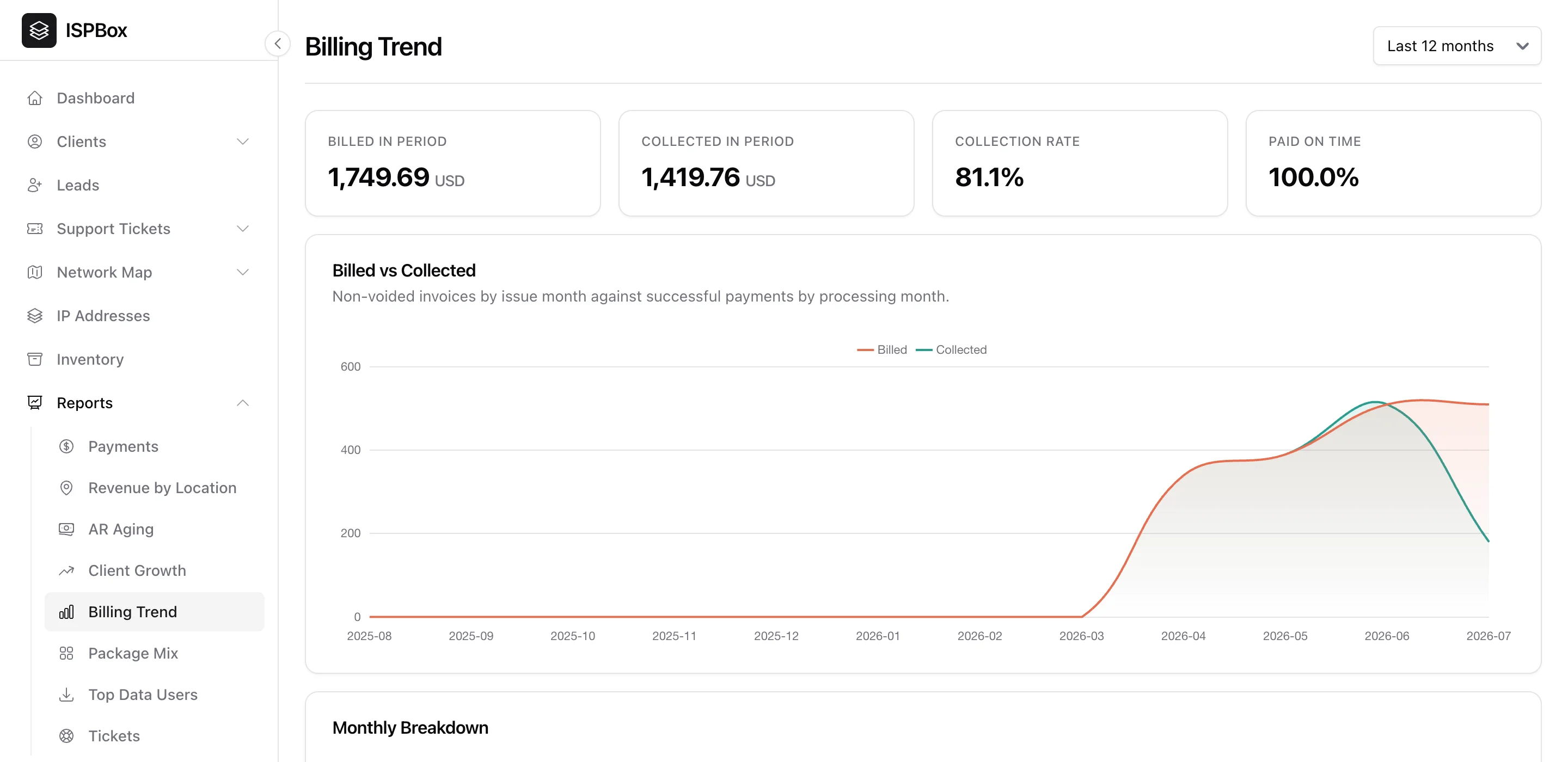1568x762 pixels.
Task: Open the Revenue by Location report
Action: point(155,488)
